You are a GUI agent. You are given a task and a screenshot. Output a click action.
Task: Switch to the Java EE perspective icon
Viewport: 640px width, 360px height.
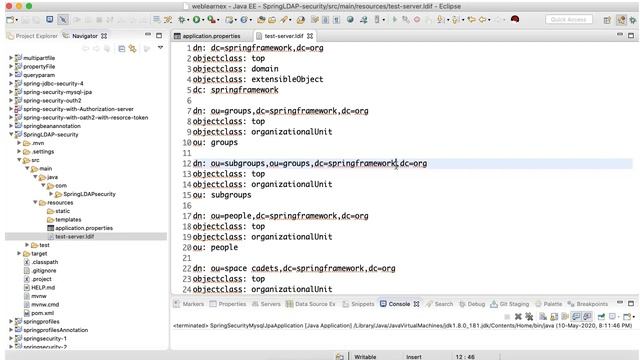tap(621, 20)
